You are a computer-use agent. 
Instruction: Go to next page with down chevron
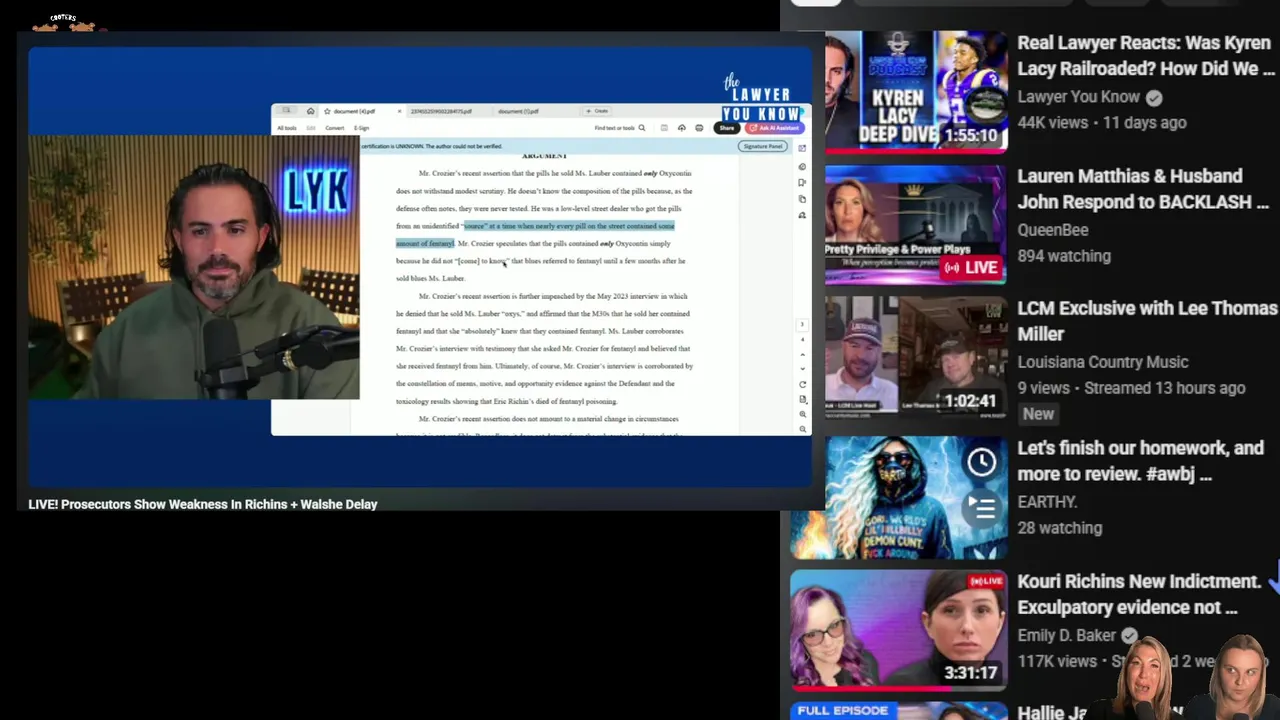802,368
